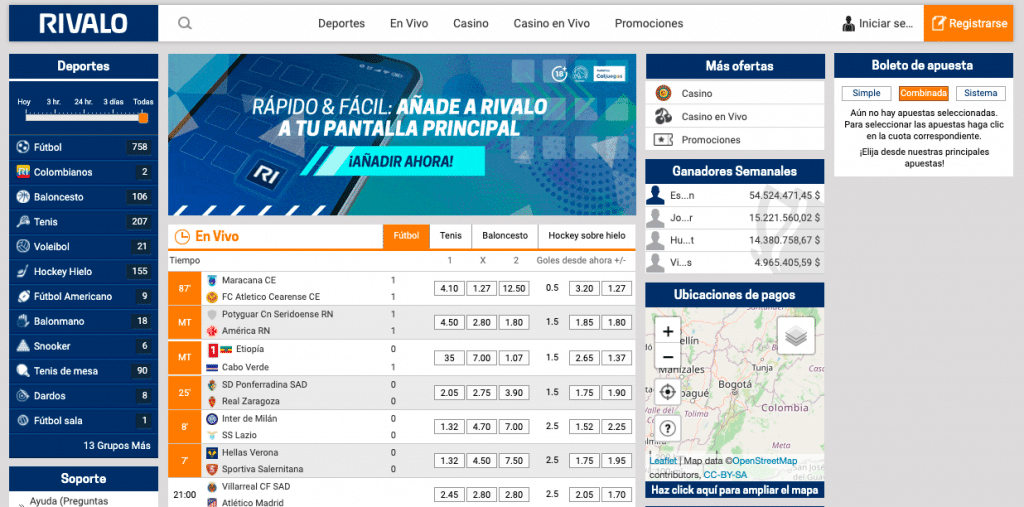The height and width of the screenshot is (507, 1024).
Task: Click the orange time-range slider handle
Action: pos(143,118)
